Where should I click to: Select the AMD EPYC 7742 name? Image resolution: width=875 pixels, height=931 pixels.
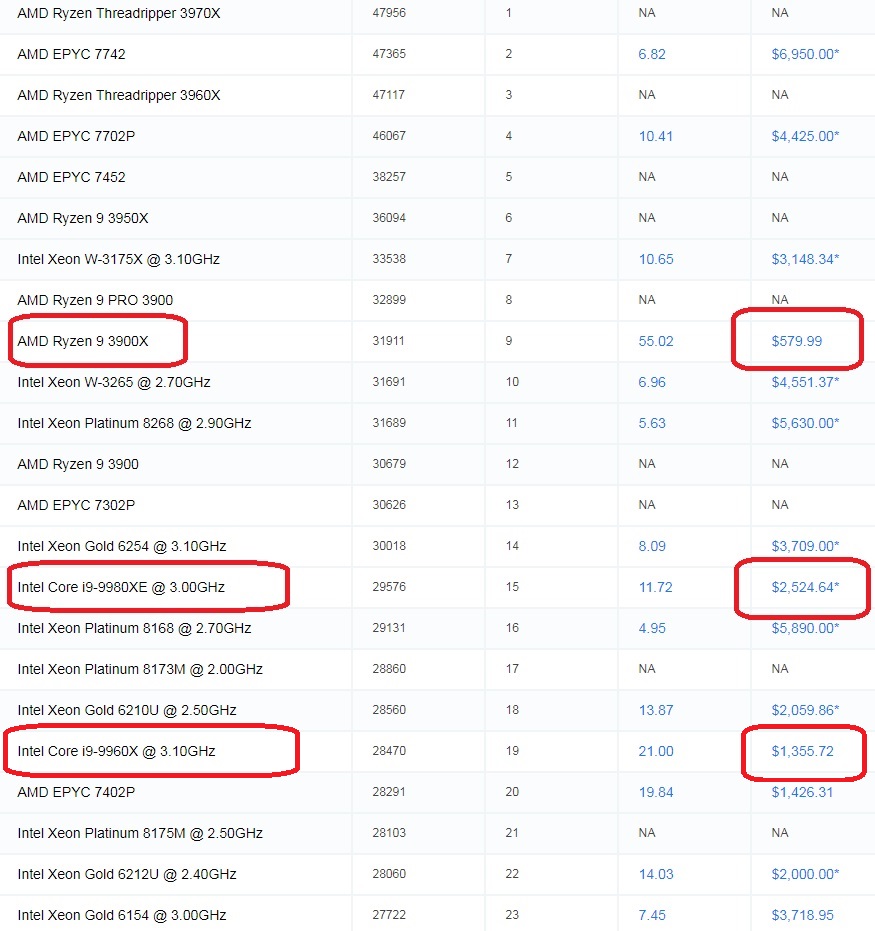click(x=71, y=54)
